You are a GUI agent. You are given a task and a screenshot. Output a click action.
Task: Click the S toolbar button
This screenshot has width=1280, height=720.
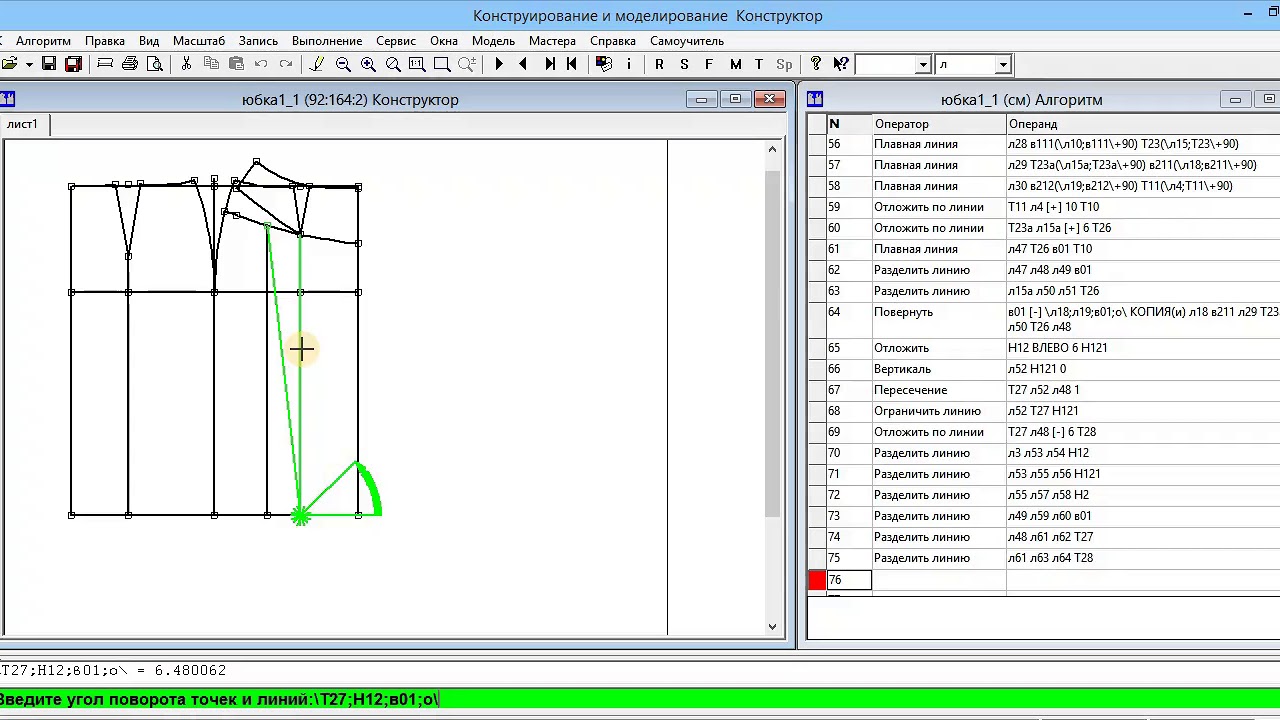pyautogui.click(x=684, y=64)
